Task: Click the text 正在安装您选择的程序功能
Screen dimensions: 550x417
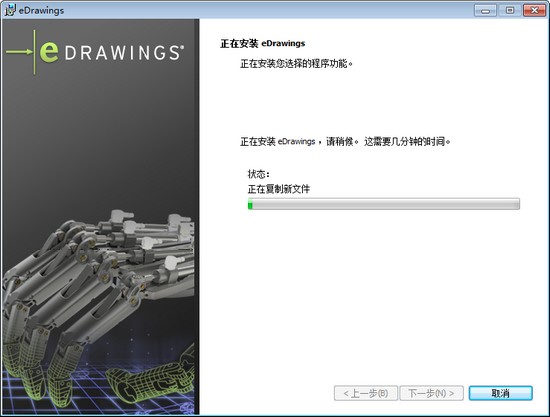Action: tap(296, 64)
